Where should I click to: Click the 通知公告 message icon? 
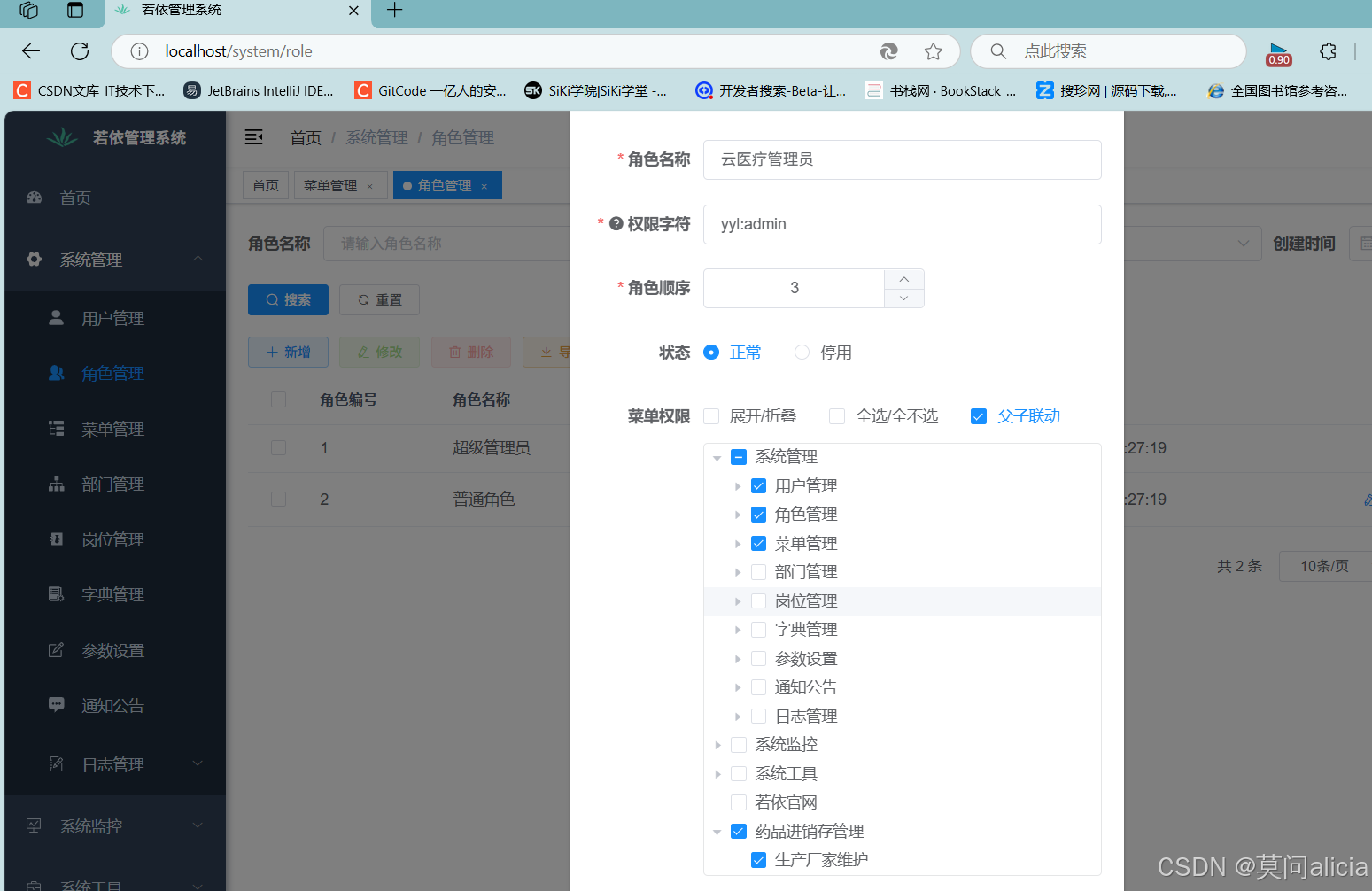[x=56, y=705]
